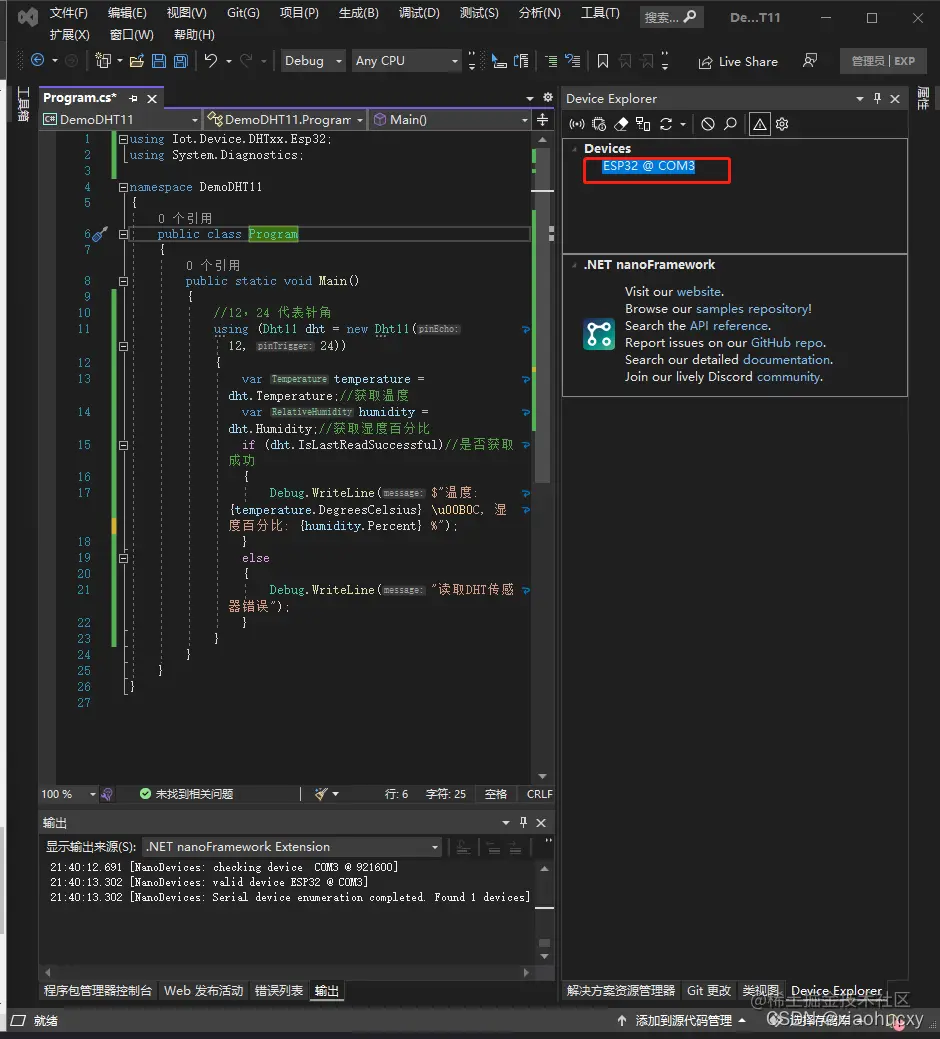
Task: Toggle the warning triangle icon in Device Explorer
Action: pos(760,124)
